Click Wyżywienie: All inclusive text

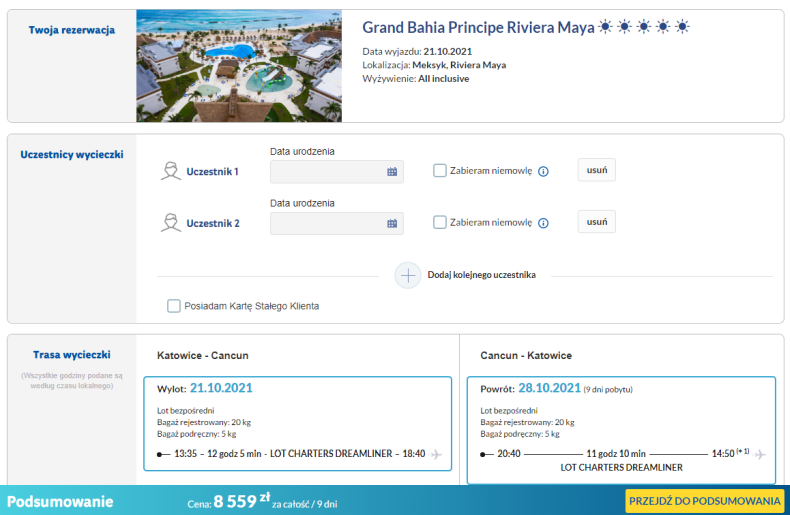coord(416,79)
